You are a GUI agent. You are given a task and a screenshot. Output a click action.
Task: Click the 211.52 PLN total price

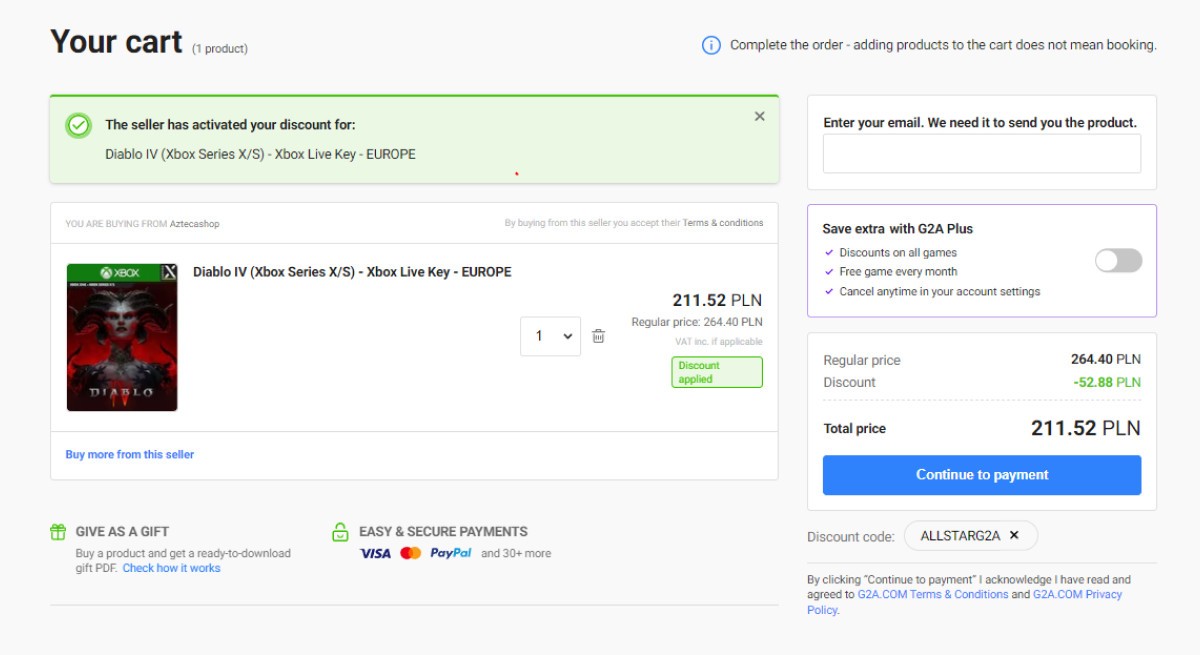[x=1086, y=428]
